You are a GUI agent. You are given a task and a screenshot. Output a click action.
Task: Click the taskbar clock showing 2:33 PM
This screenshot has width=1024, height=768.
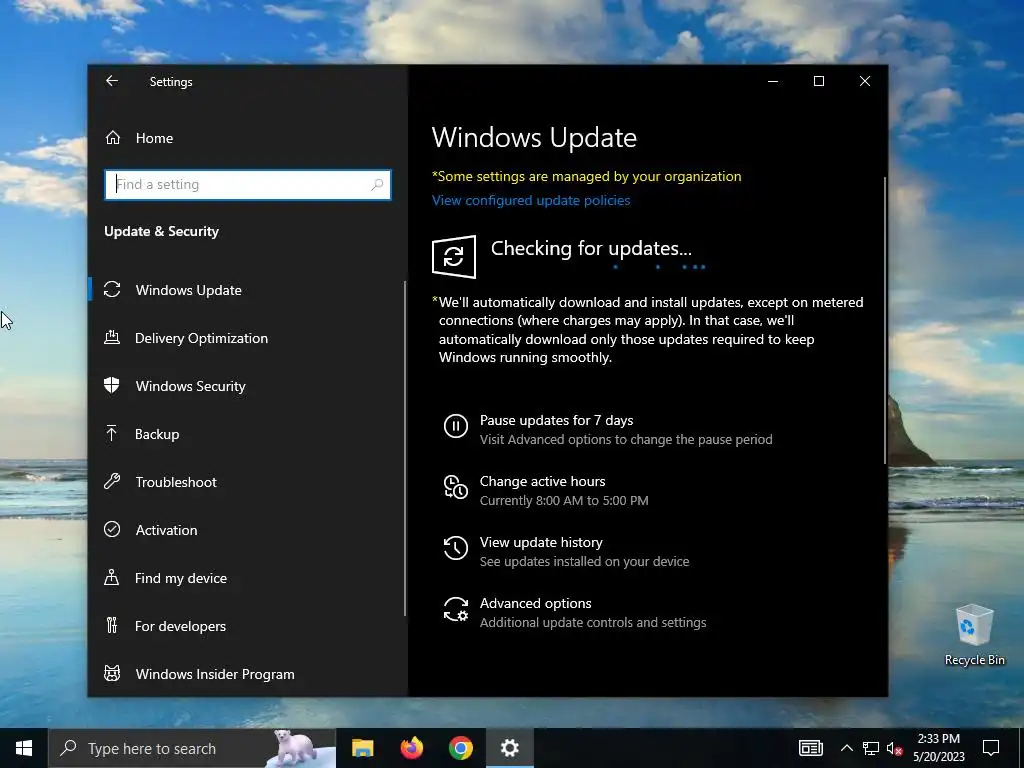938,748
